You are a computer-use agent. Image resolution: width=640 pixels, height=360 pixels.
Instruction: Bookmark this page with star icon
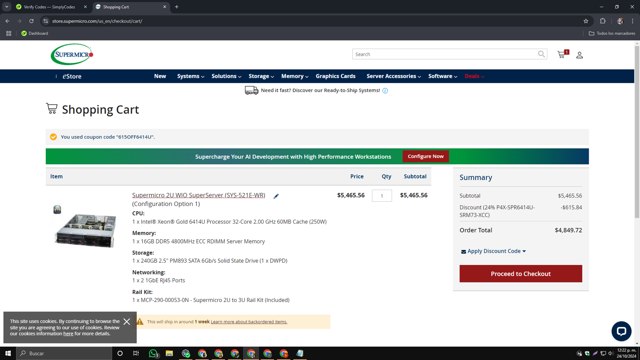pos(586,21)
